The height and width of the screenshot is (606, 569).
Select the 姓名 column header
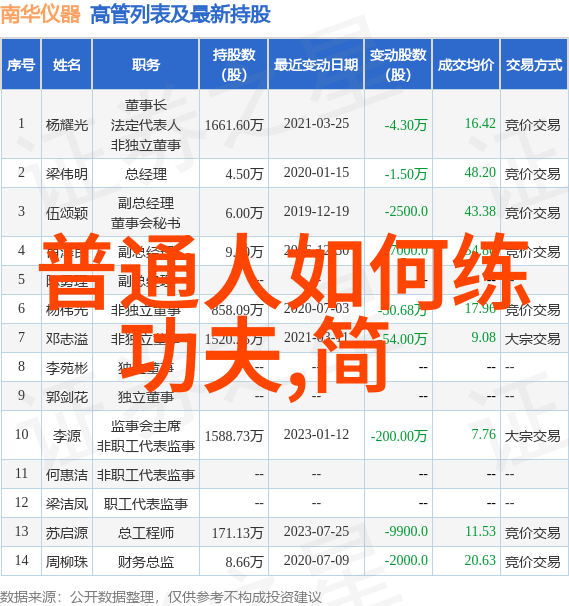67,65
